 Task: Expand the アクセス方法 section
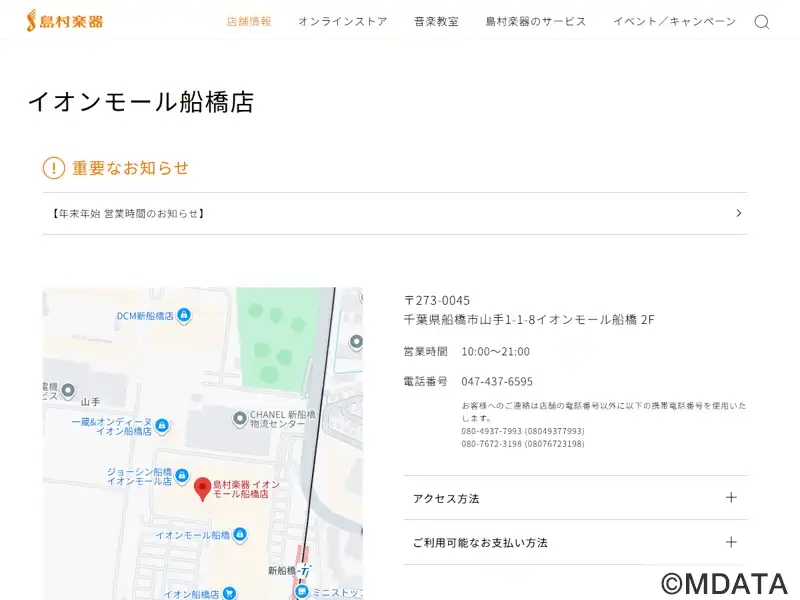click(731, 498)
